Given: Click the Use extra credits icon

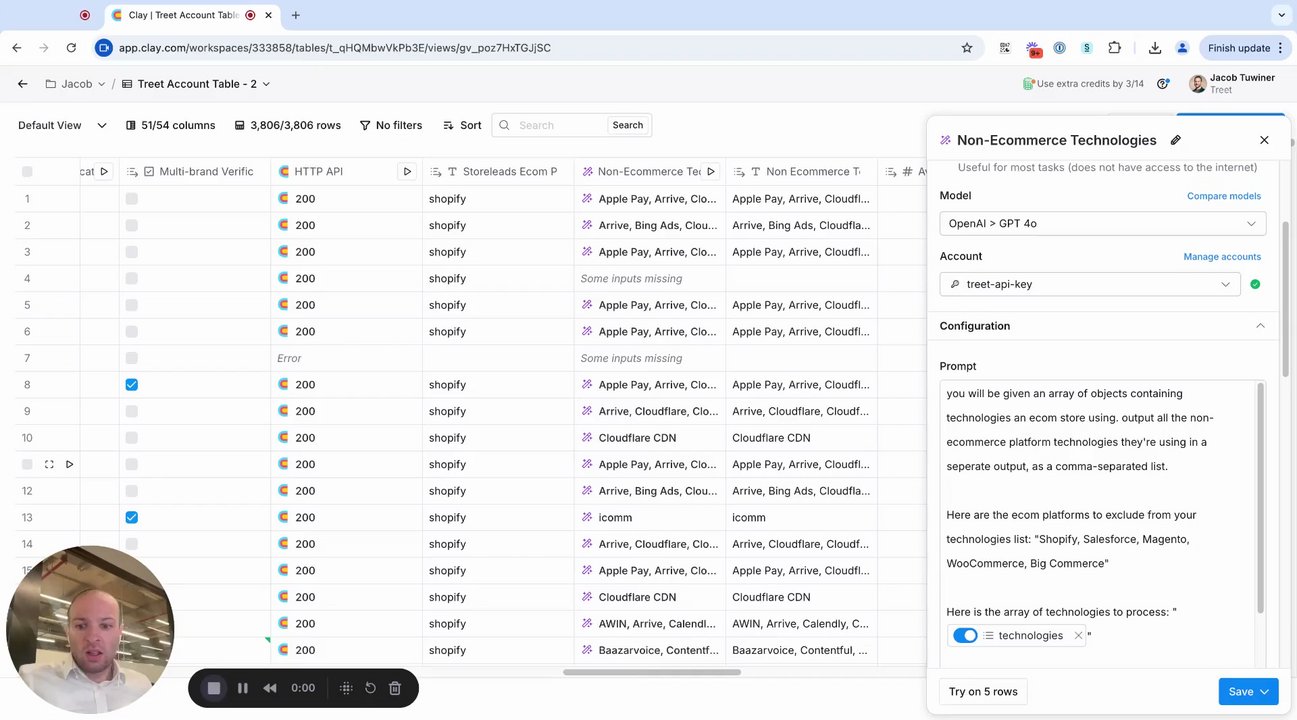Looking at the screenshot, I should [x=1028, y=84].
